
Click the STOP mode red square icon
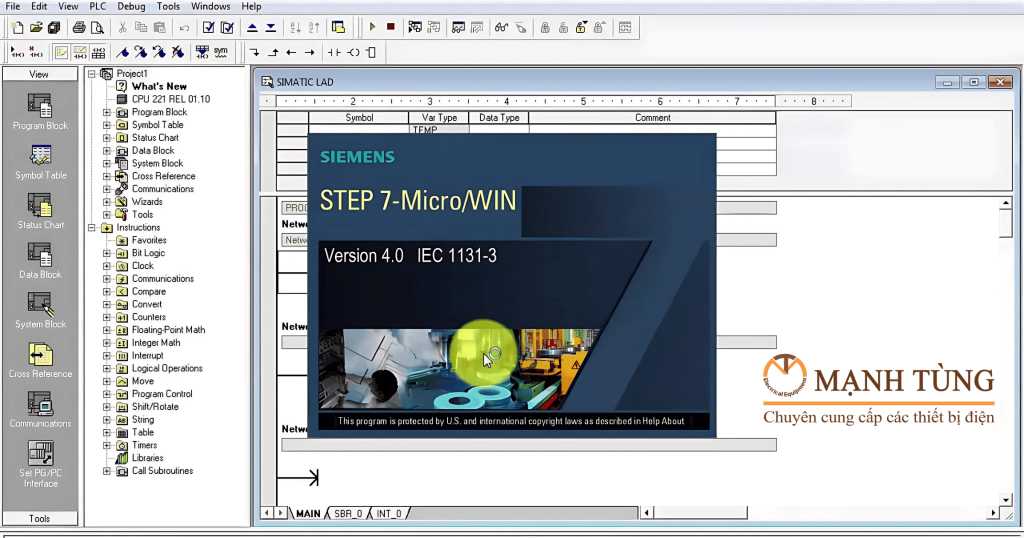coord(390,27)
